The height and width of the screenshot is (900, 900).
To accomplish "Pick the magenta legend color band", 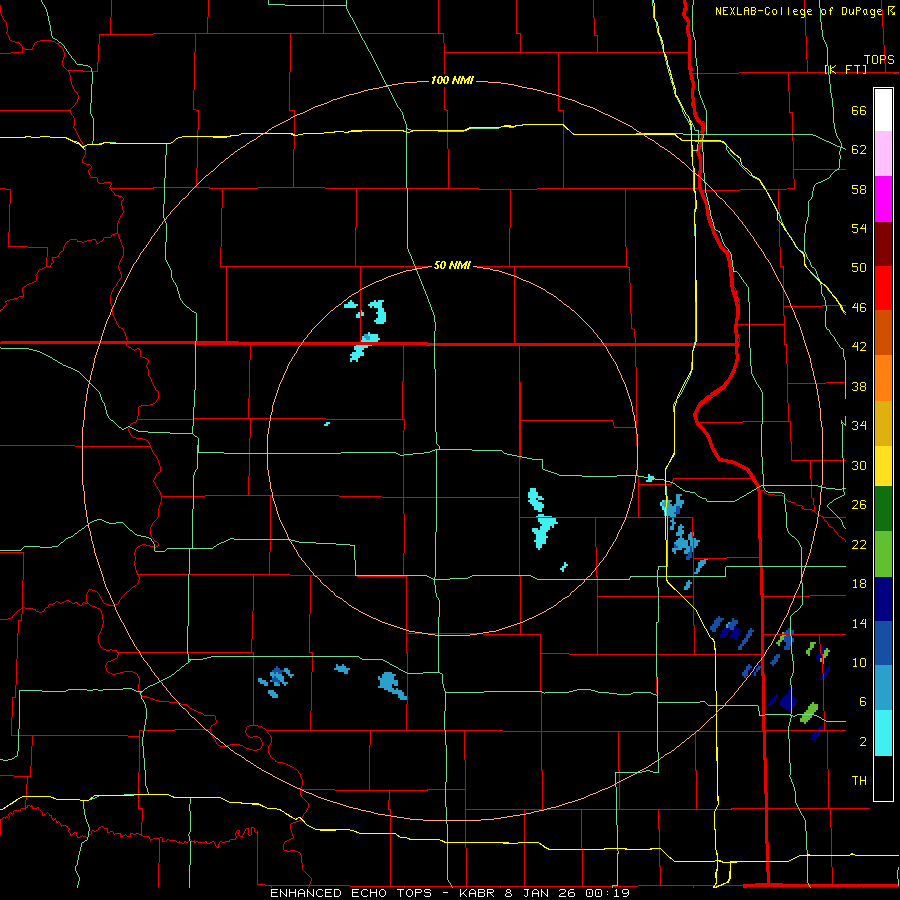I will pyautogui.click(x=883, y=199).
